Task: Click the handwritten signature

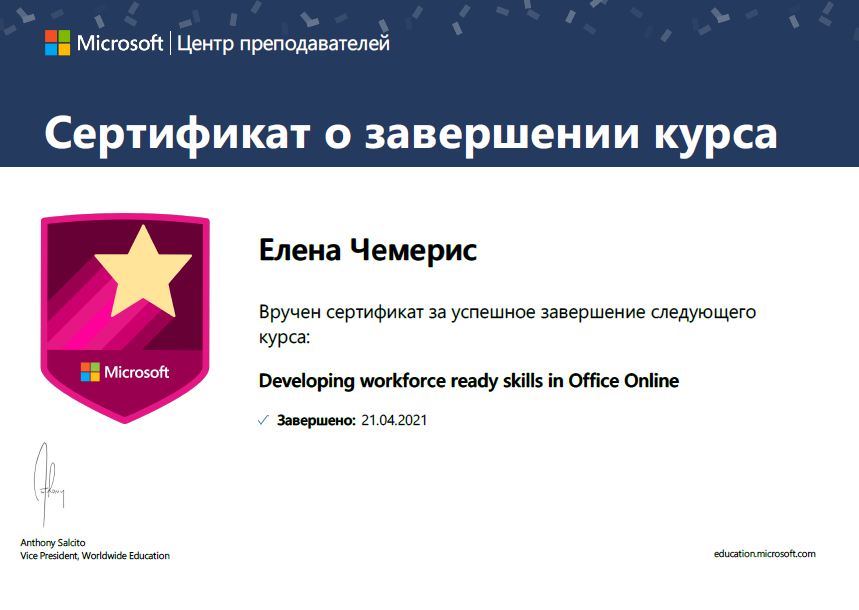Action: tap(49, 484)
